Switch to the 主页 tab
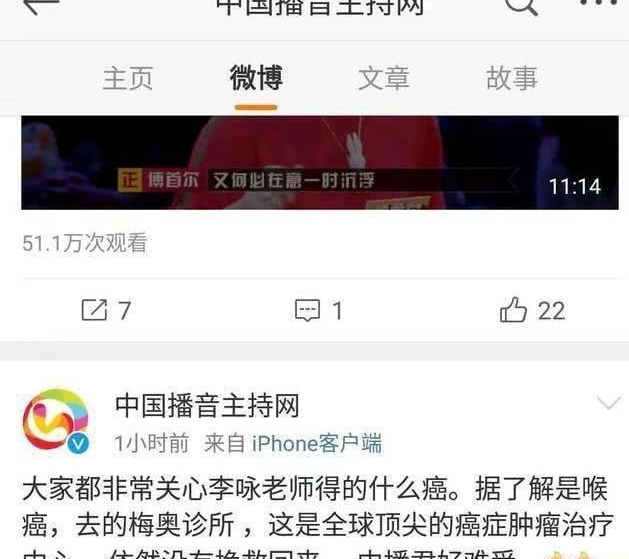 pos(128,78)
